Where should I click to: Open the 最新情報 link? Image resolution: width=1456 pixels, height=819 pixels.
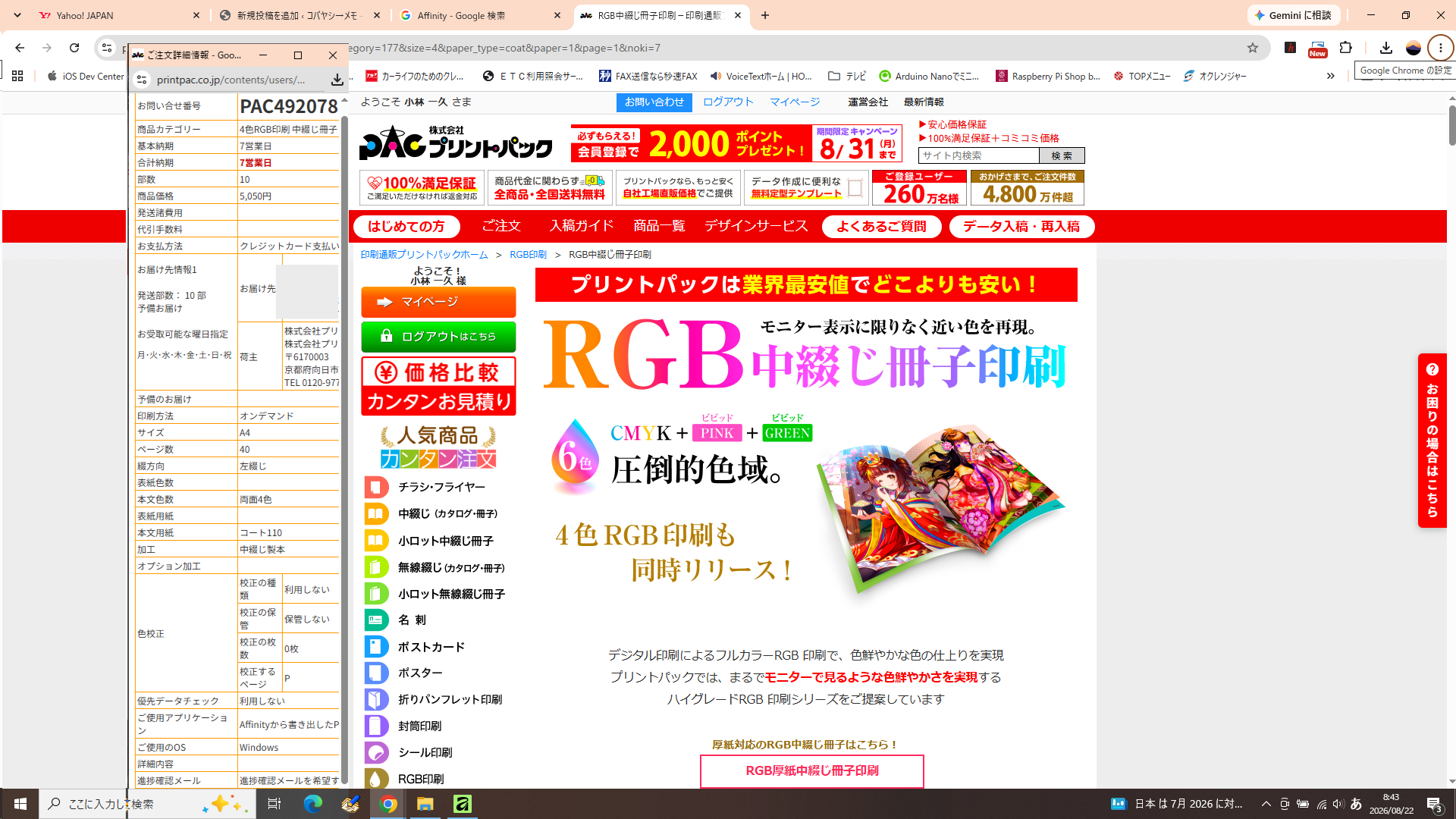[924, 102]
